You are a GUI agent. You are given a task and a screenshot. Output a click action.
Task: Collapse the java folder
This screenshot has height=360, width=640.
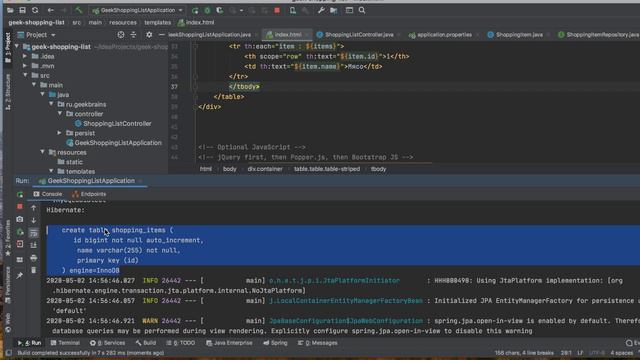(42, 95)
